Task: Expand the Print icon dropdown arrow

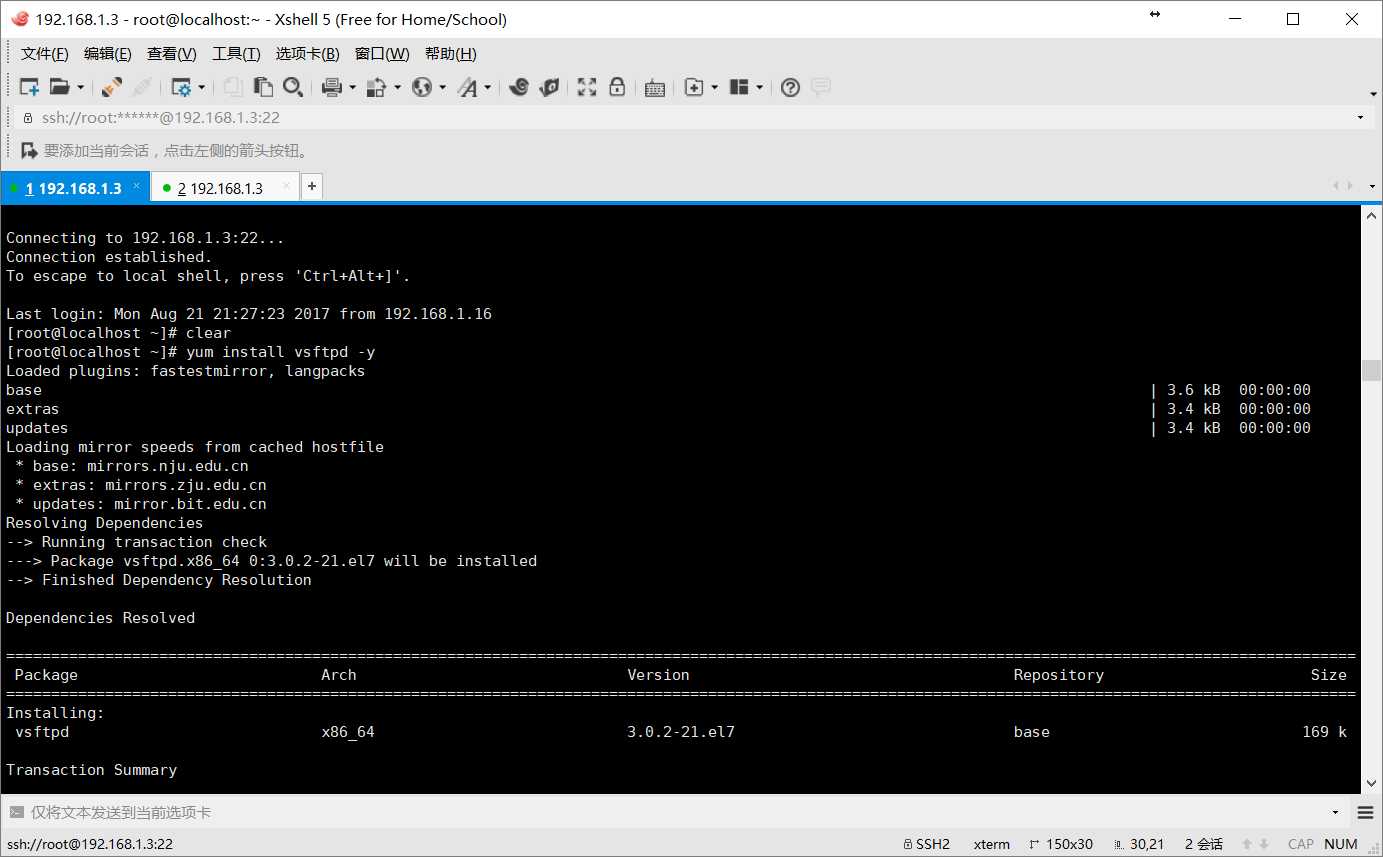Action: 352,88
